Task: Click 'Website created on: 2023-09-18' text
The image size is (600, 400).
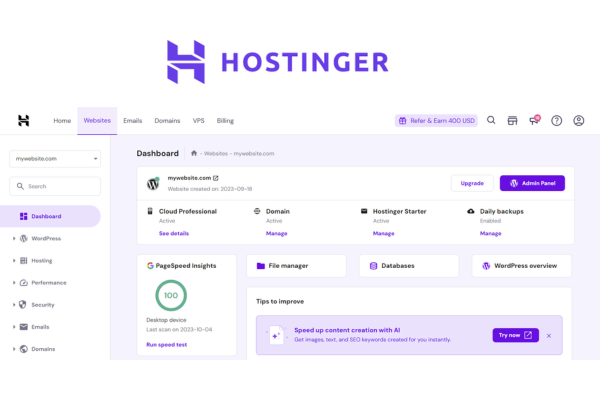Action: tap(210, 189)
